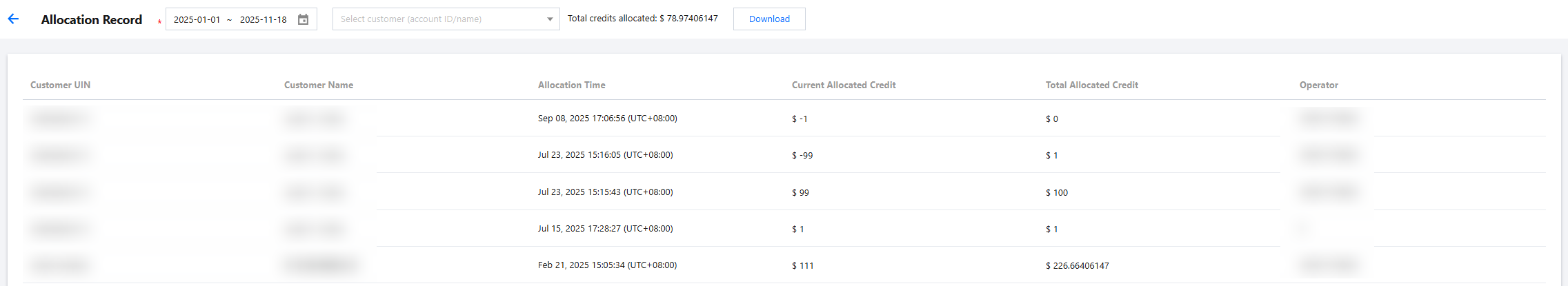Image resolution: width=1568 pixels, height=286 pixels.
Task: Select the Jul 23, 2025 15:16:05 record
Action: coord(605,155)
